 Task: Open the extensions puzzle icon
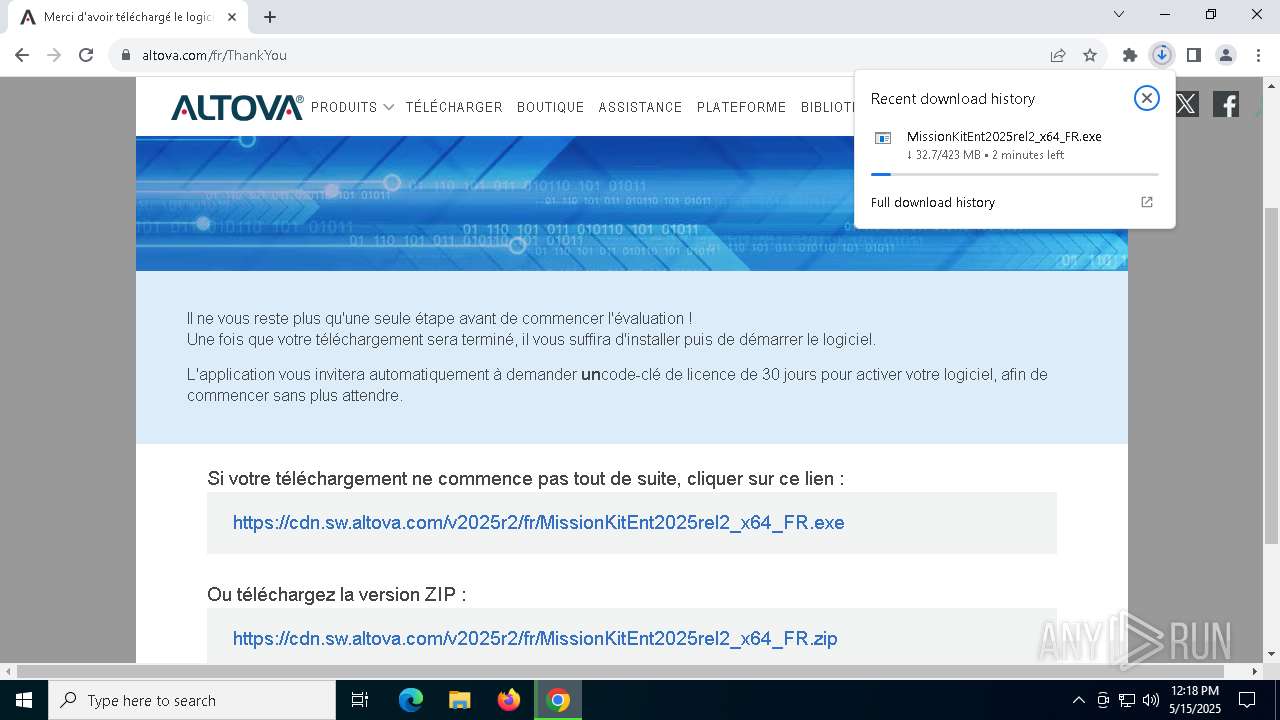1130,55
